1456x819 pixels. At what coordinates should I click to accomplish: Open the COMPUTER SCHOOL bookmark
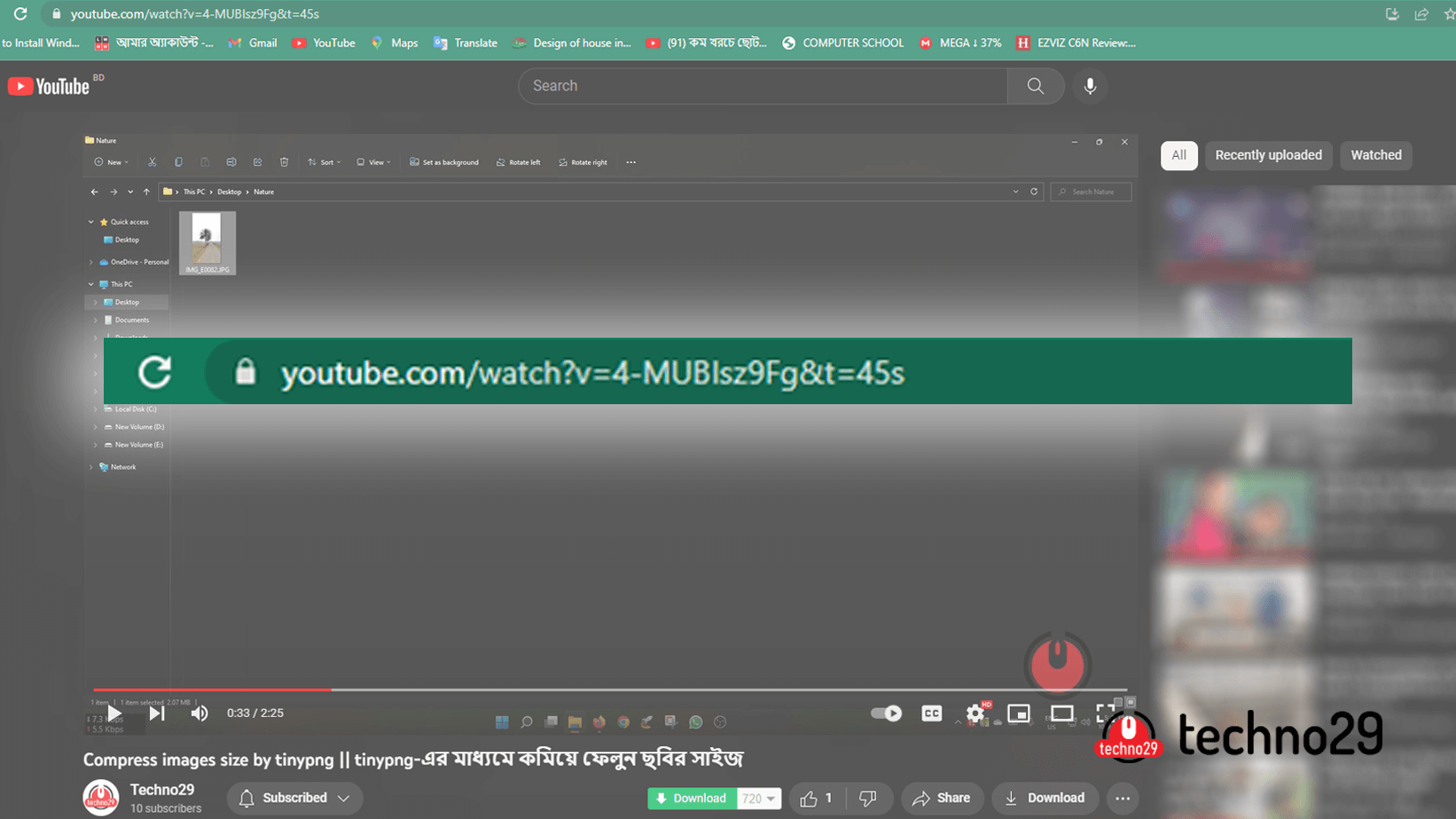tap(843, 43)
